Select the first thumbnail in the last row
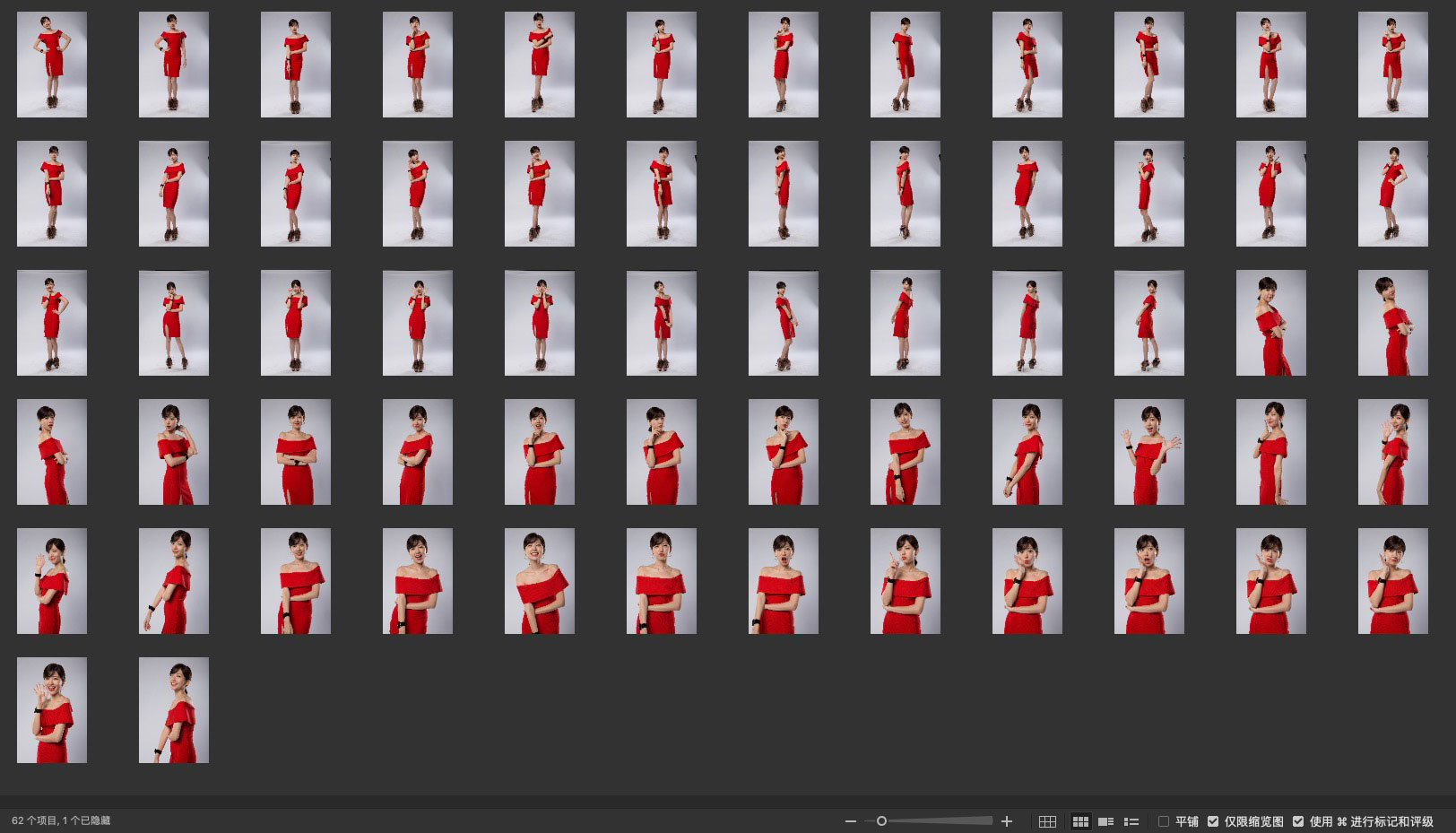Image resolution: width=1456 pixels, height=833 pixels. [52, 710]
